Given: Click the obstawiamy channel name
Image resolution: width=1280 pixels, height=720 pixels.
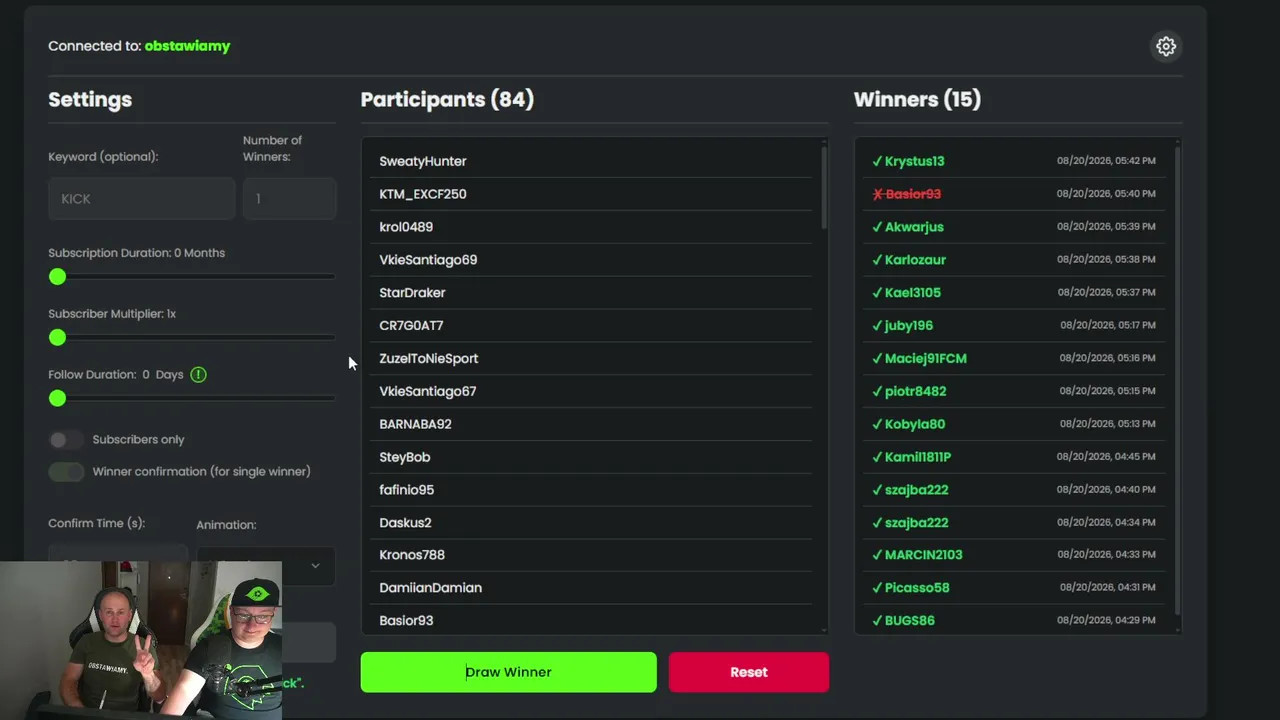Looking at the screenshot, I should coord(187,46).
